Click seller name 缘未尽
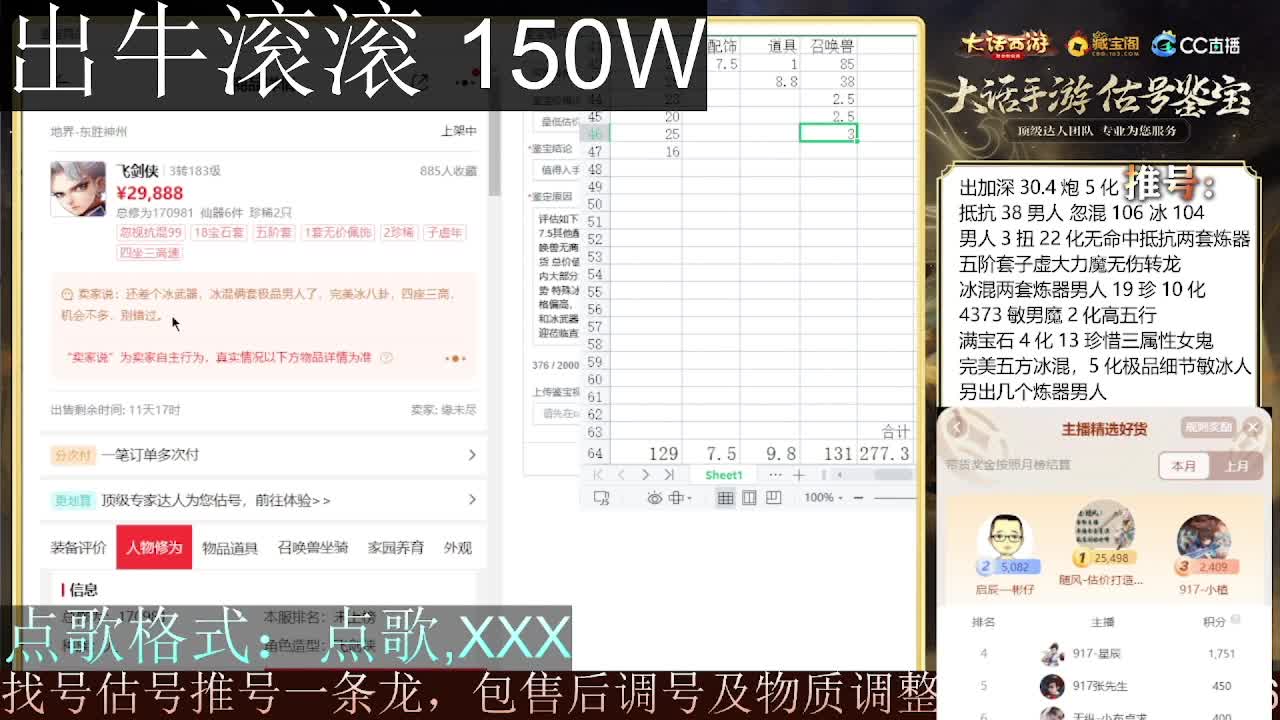1280x720 pixels. pyautogui.click(x=458, y=410)
